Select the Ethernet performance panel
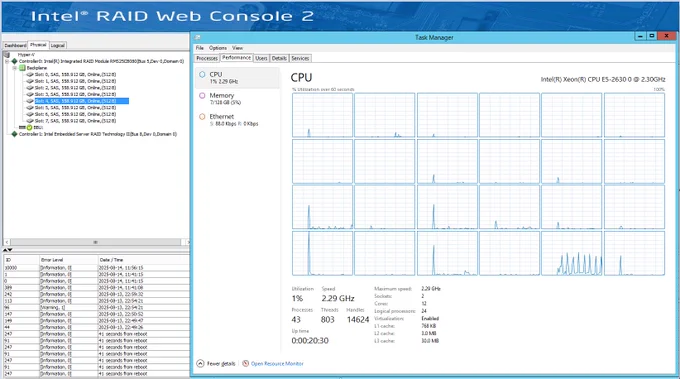680x379 pixels. [237, 120]
